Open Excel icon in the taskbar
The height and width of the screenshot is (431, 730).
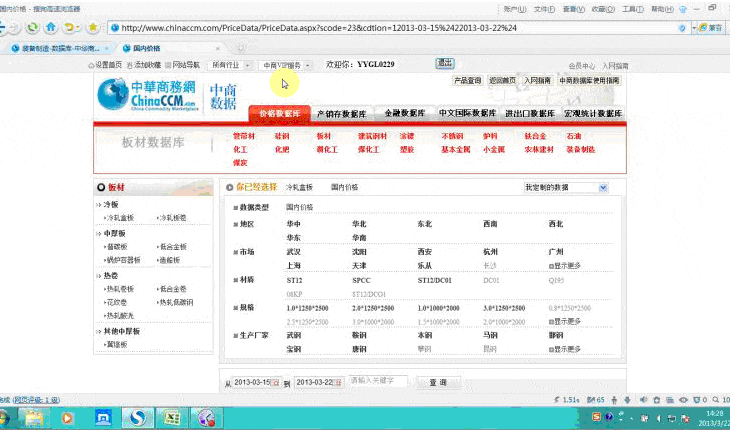(x=172, y=417)
